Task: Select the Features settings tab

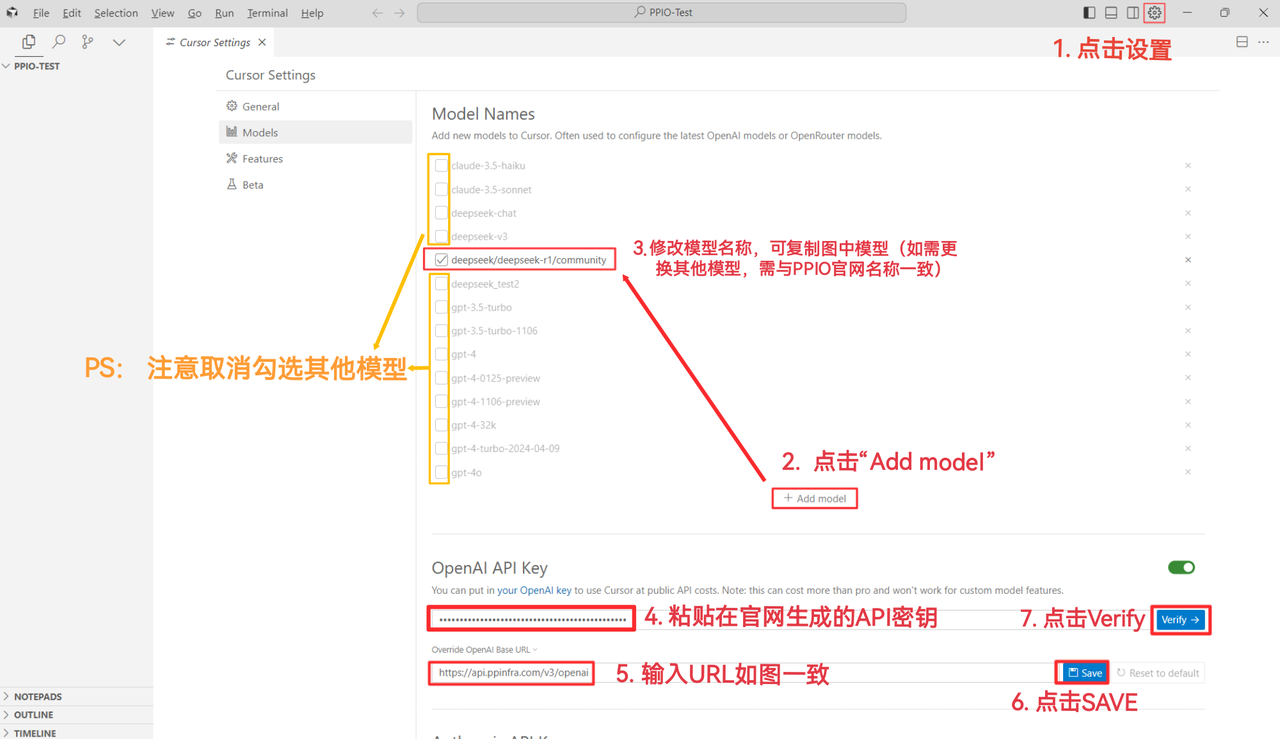Action: click(315, 158)
